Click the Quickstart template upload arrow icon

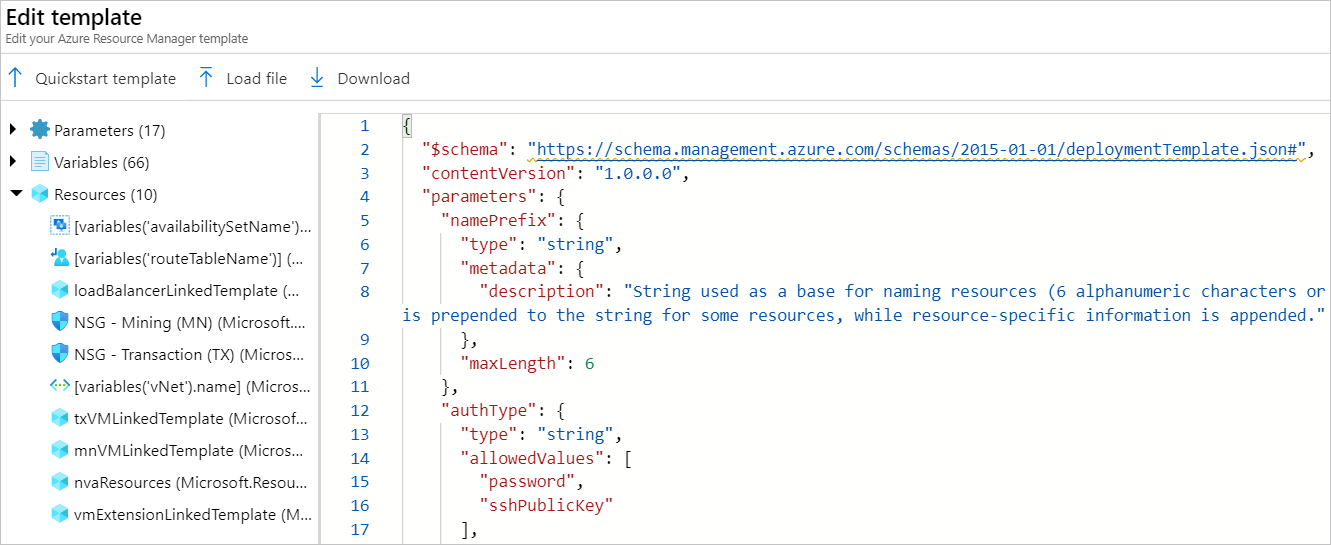15,78
